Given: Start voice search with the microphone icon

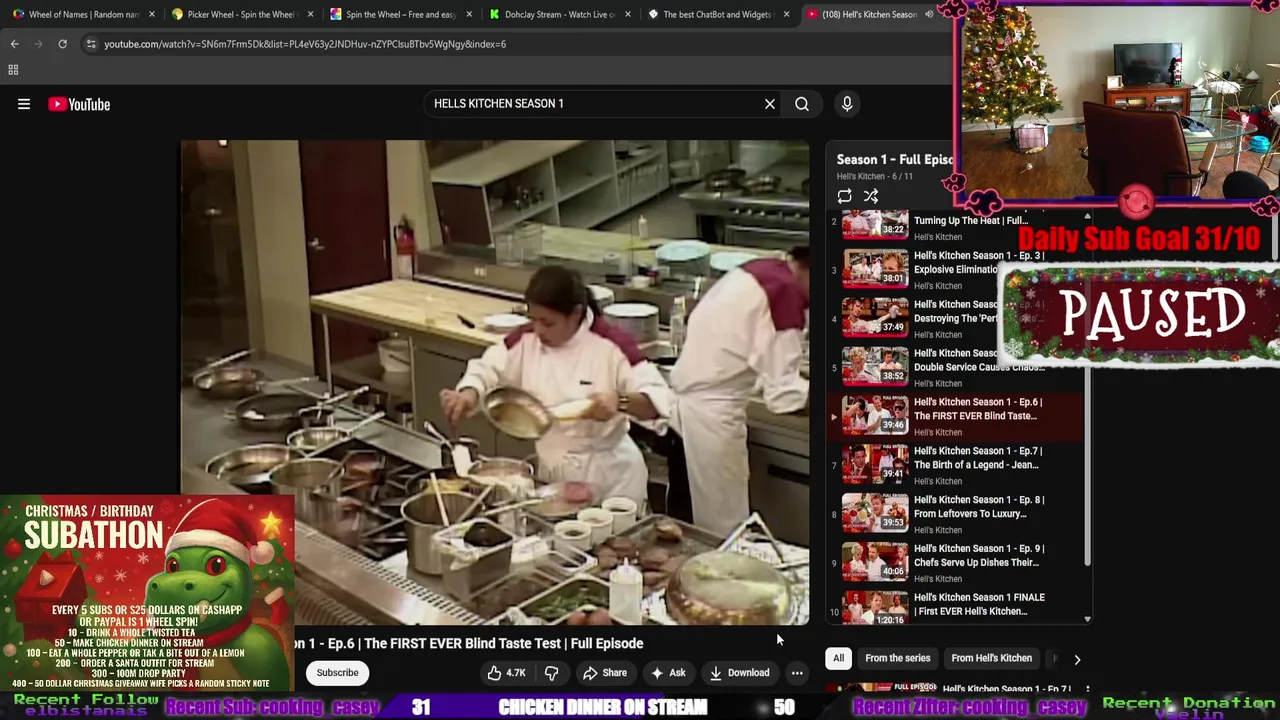Looking at the screenshot, I should [x=847, y=104].
